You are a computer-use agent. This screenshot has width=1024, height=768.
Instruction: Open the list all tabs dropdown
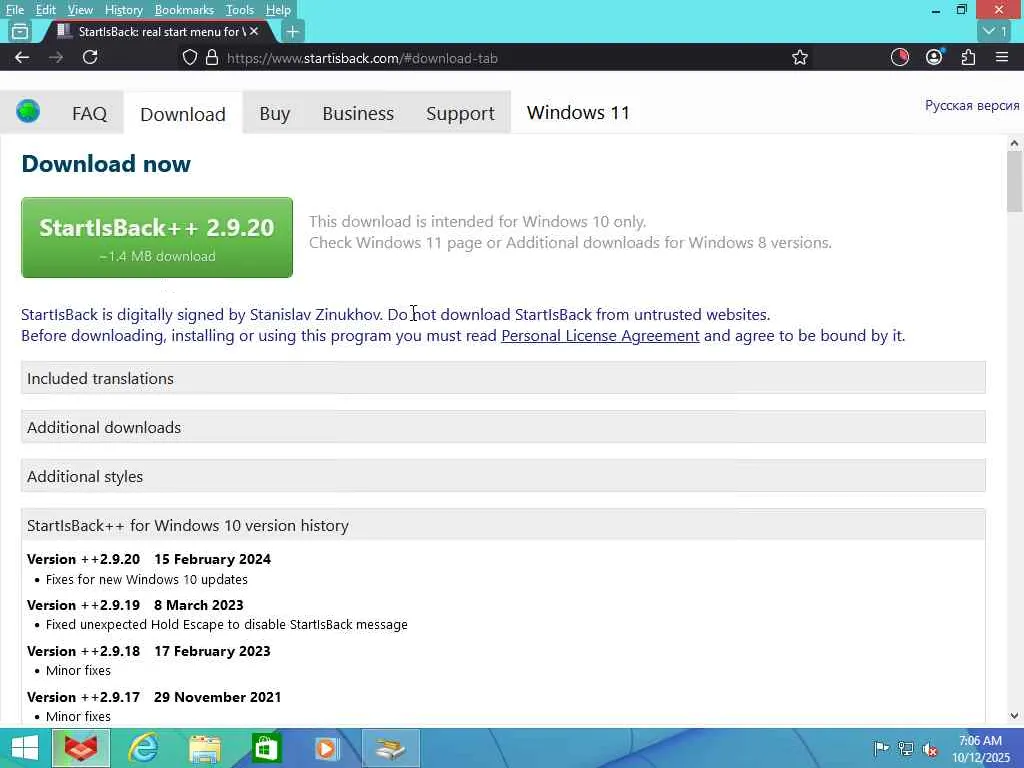click(995, 31)
